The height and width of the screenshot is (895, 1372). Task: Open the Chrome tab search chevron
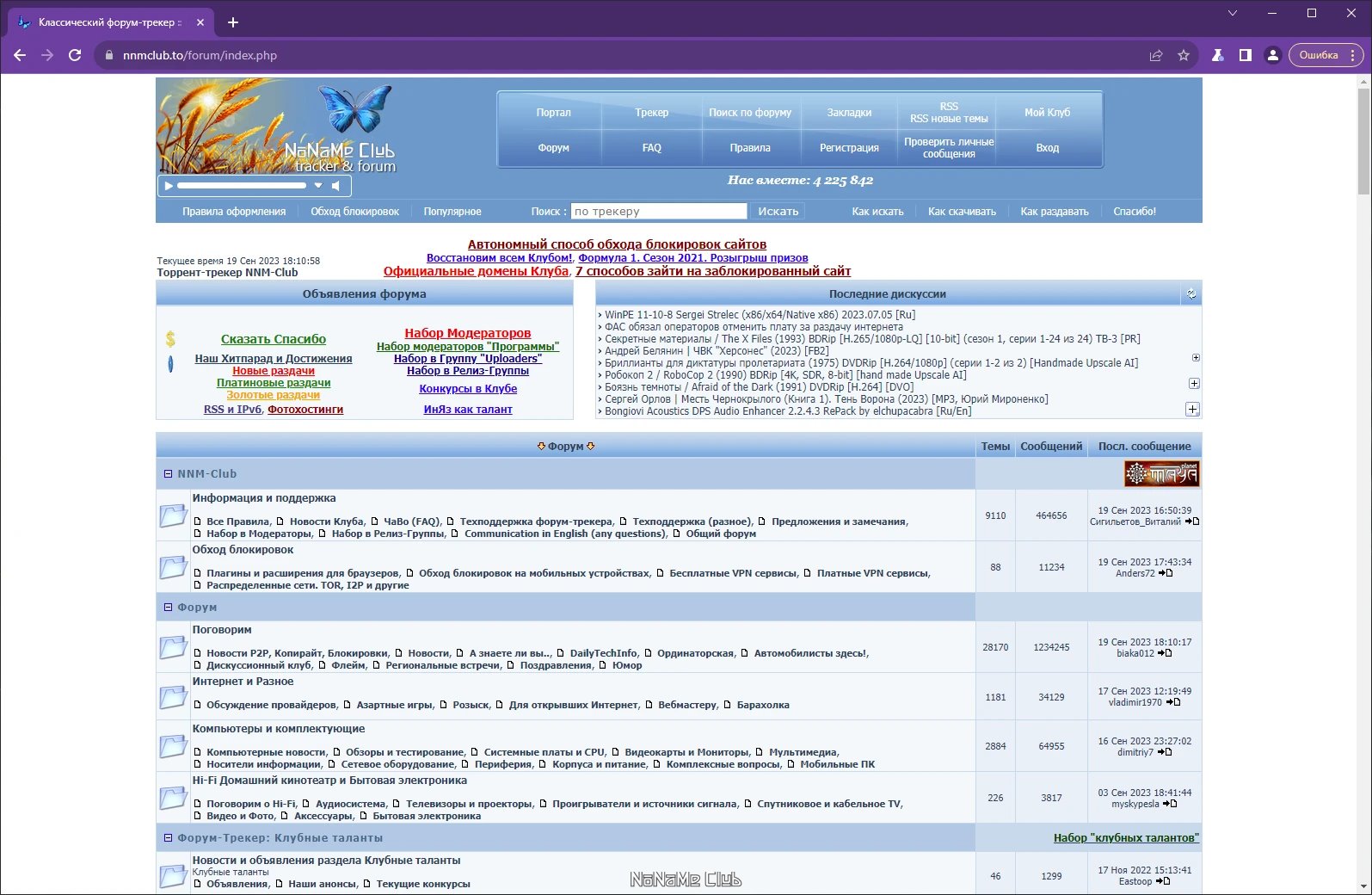click(1233, 13)
